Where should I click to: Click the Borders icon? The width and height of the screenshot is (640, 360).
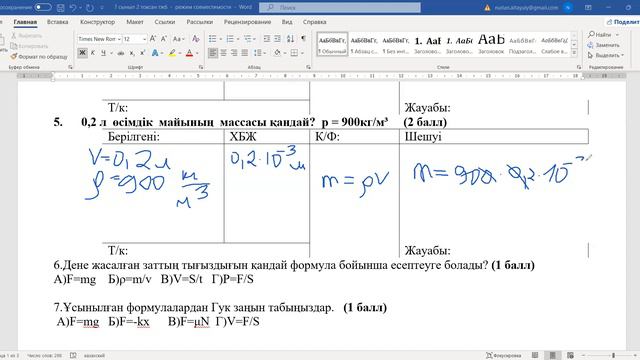tap(294, 53)
